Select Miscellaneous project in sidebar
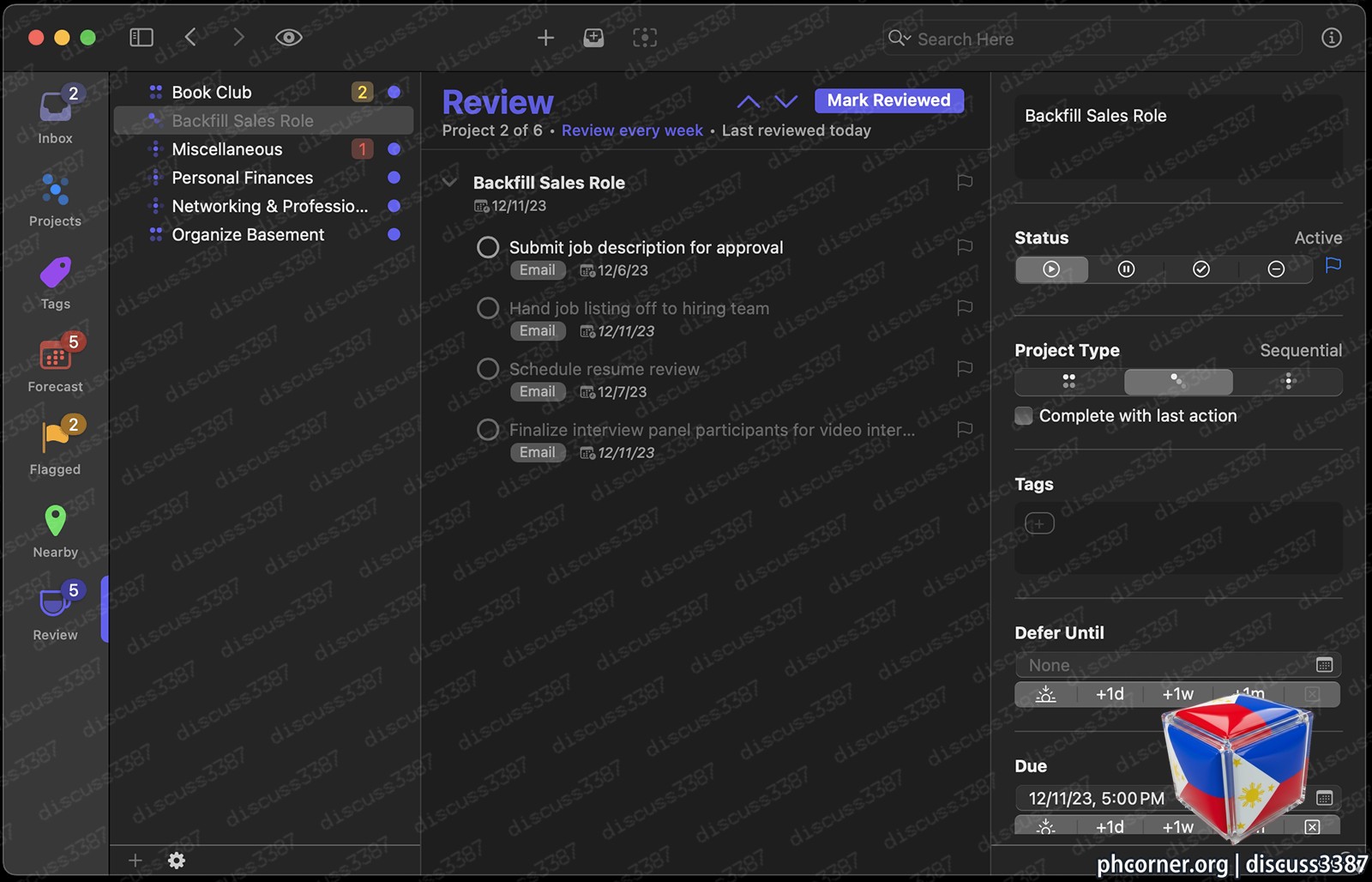This screenshot has width=1372, height=882. (263, 149)
